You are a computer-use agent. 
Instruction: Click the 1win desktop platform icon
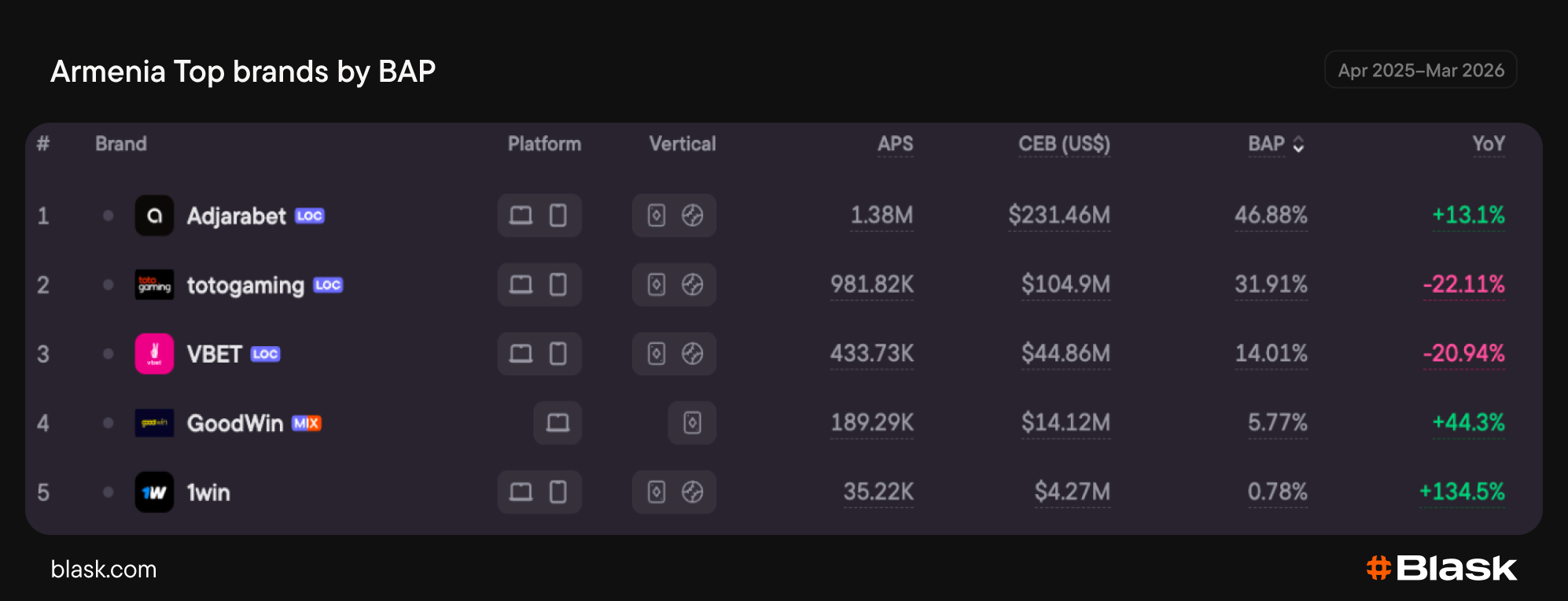pos(521,492)
